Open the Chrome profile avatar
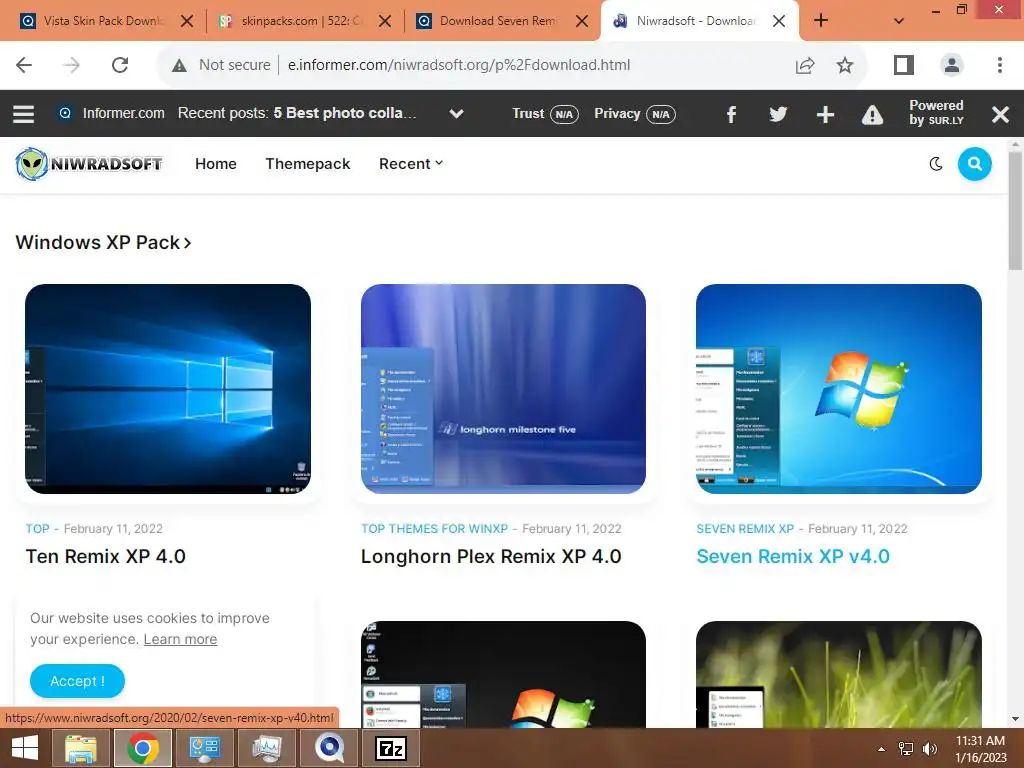 coord(952,65)
